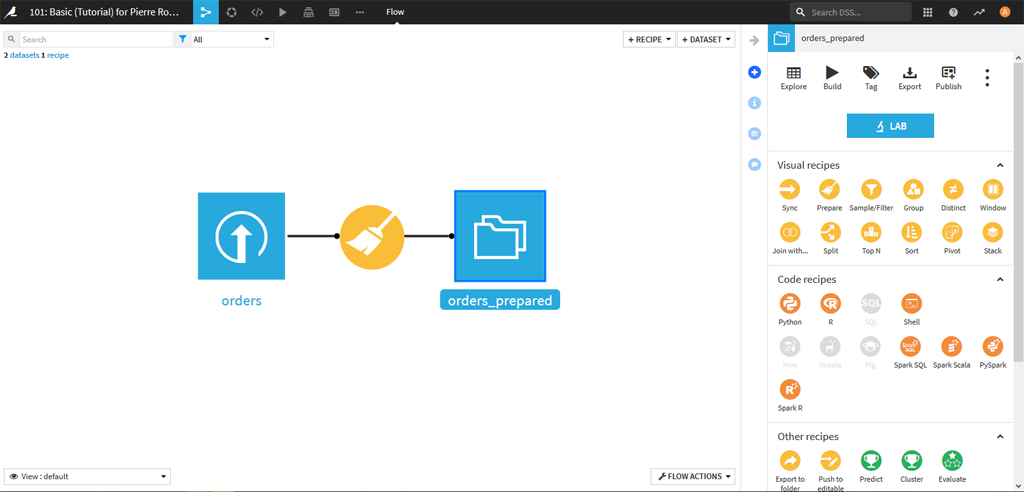Viewport: 1024px width, 492px height.
Task: Open the code notebooks icon in top bar
Action: 257,12
